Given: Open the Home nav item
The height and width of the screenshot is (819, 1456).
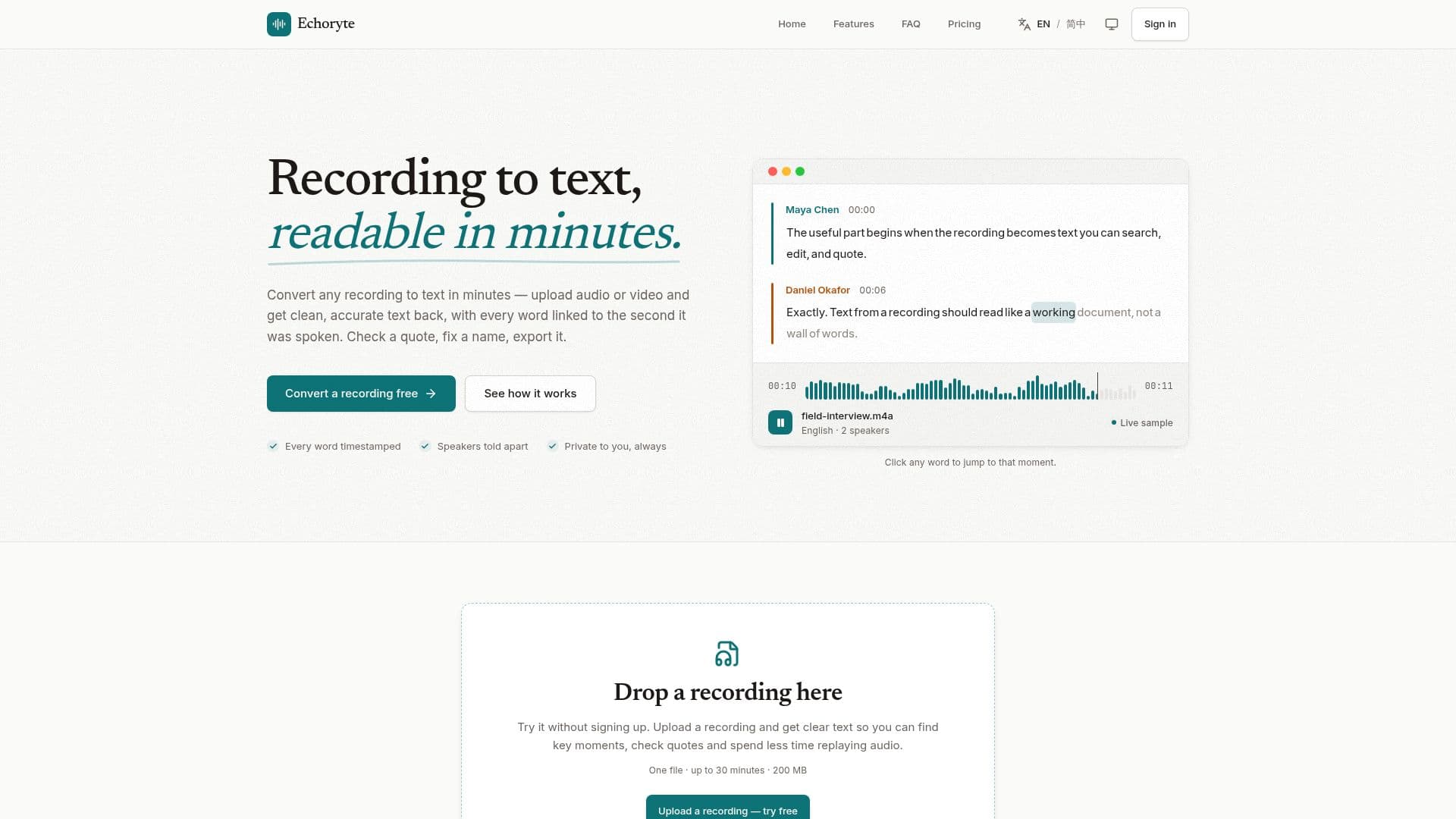Looking at the screenshot, I should click(792, 24).
